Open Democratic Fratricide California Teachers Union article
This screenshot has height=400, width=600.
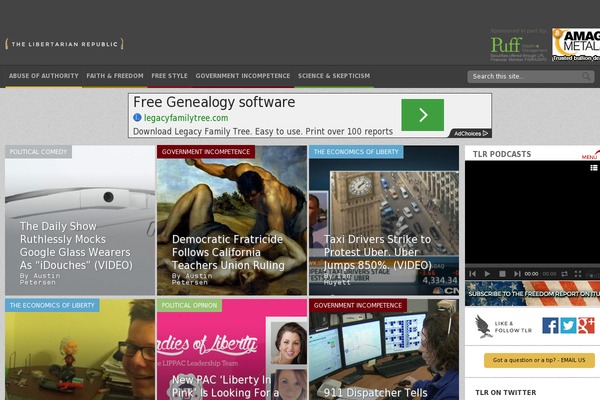coord(228,252)
